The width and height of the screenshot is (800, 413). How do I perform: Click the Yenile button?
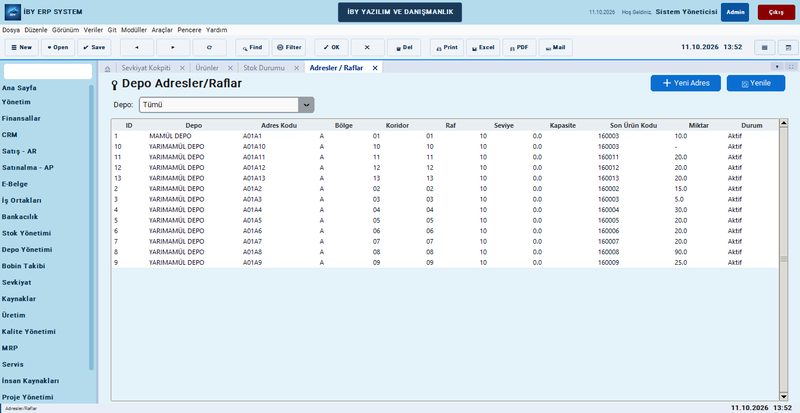756,83
